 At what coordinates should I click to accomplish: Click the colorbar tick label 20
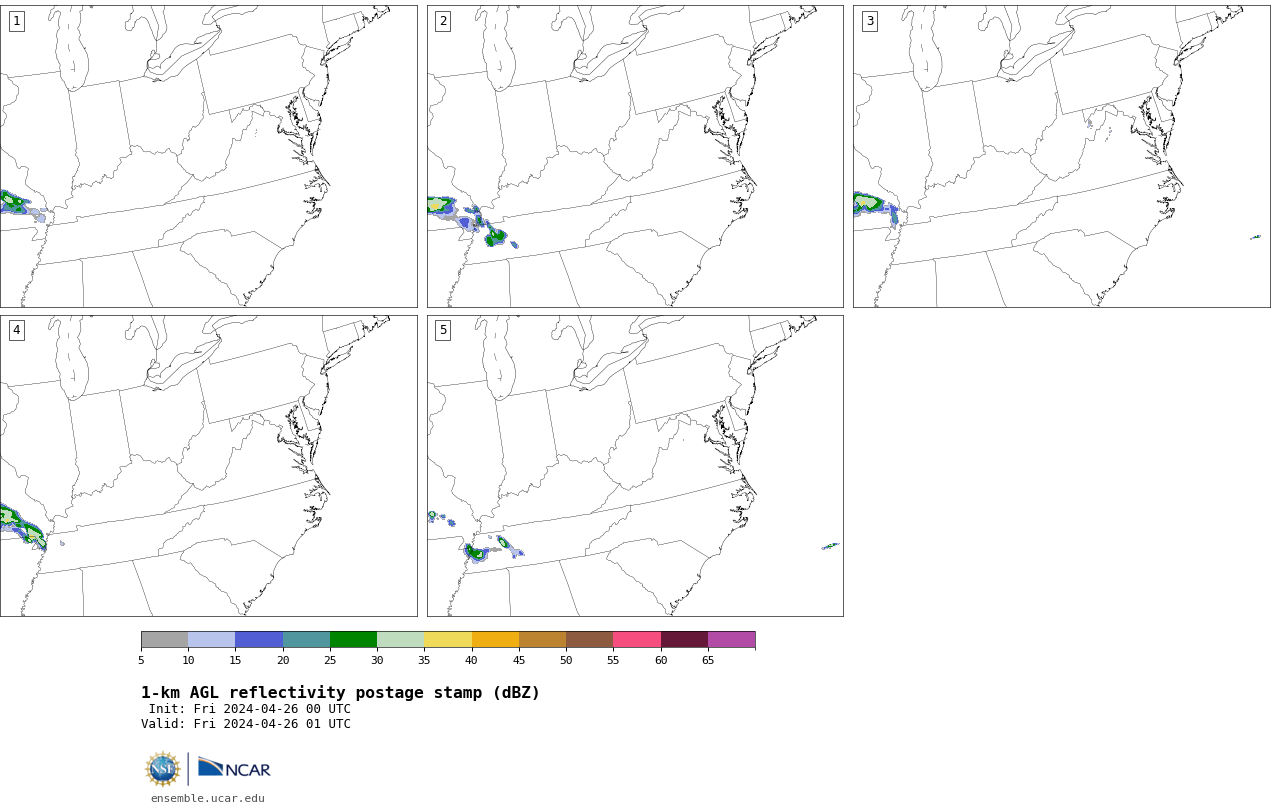(283, 660)
